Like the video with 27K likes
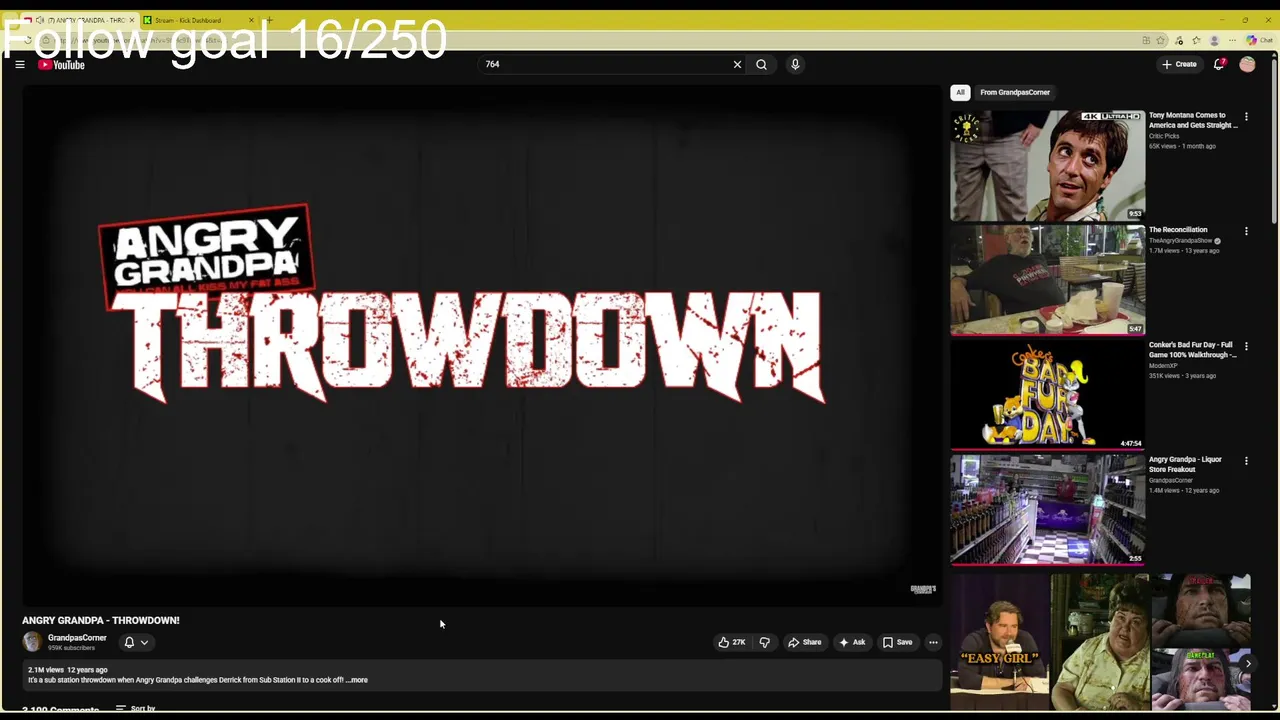Screen dimensions: 1280x720 click(731, 642)
